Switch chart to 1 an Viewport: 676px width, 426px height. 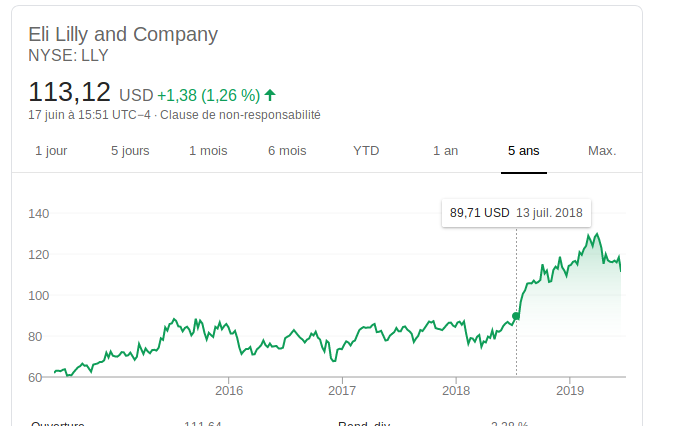[445, 151]
